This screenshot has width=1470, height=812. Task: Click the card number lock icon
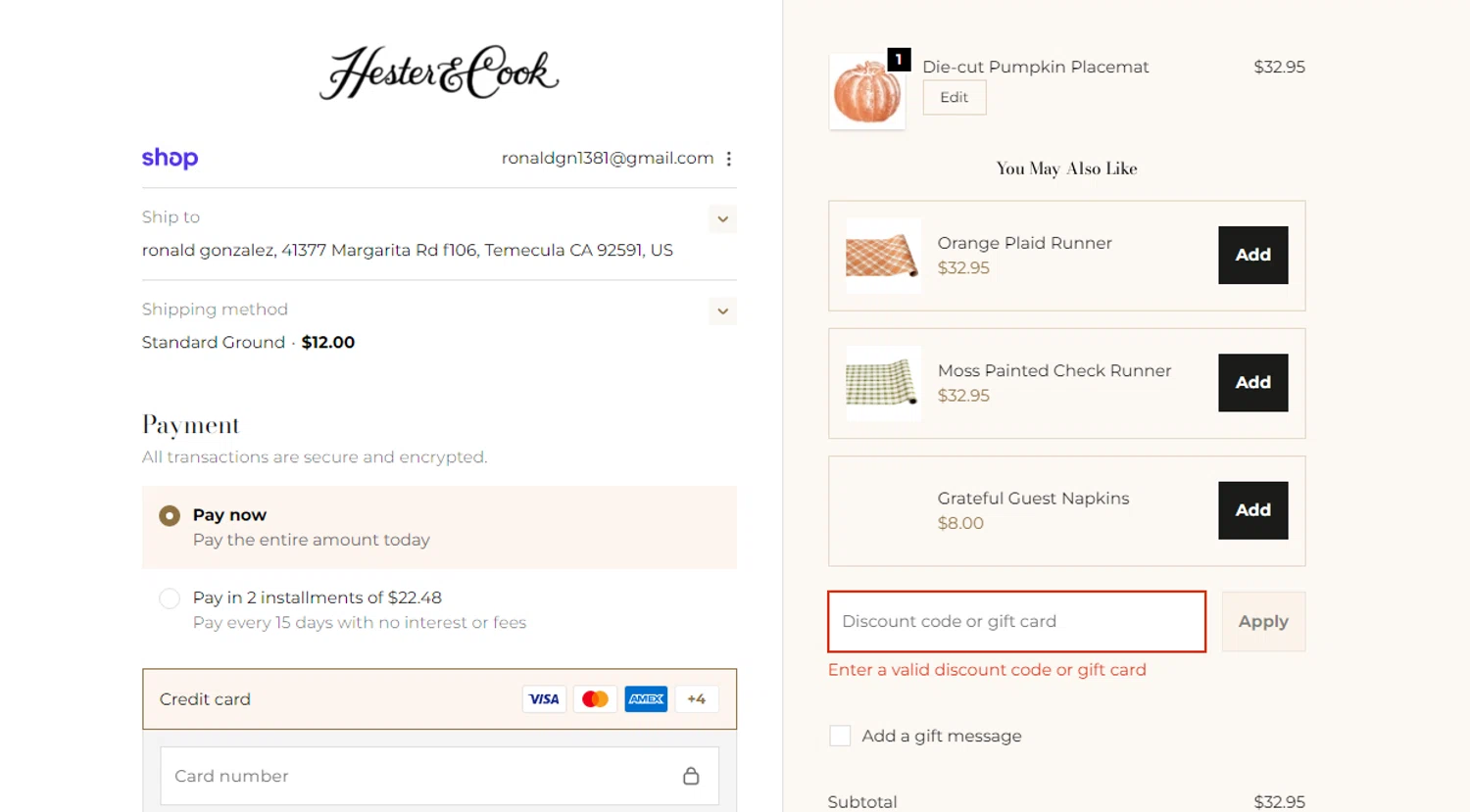tap(691, 776)
